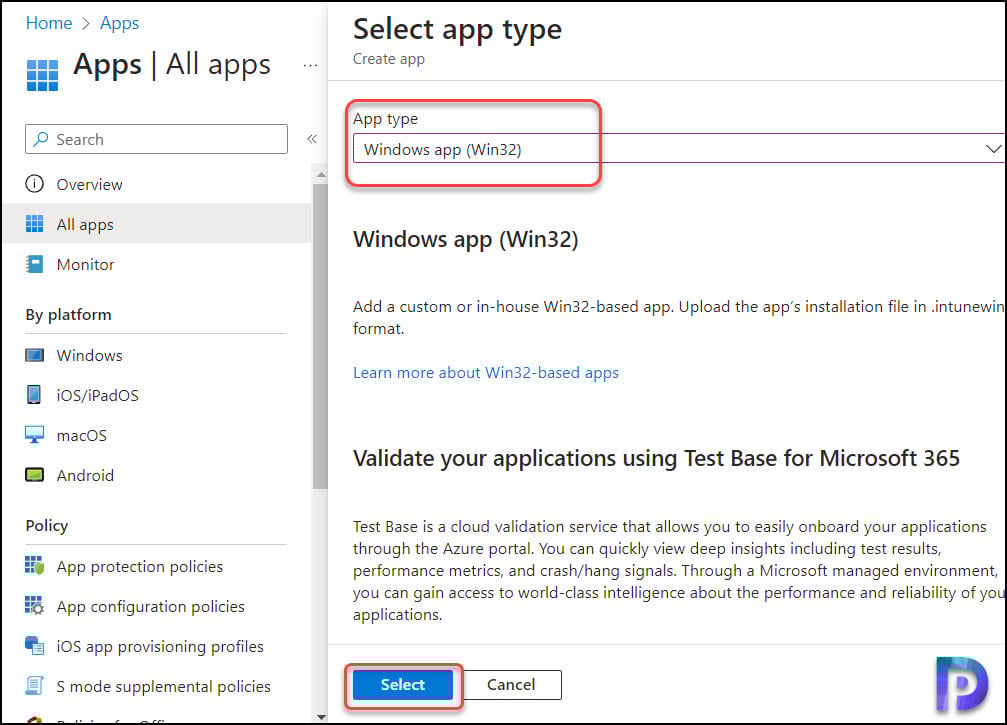Image resolution: width=1007 pixels, height=725 pixels.
Task: Select All apps in the sidebar
Action: click(157, 224)
